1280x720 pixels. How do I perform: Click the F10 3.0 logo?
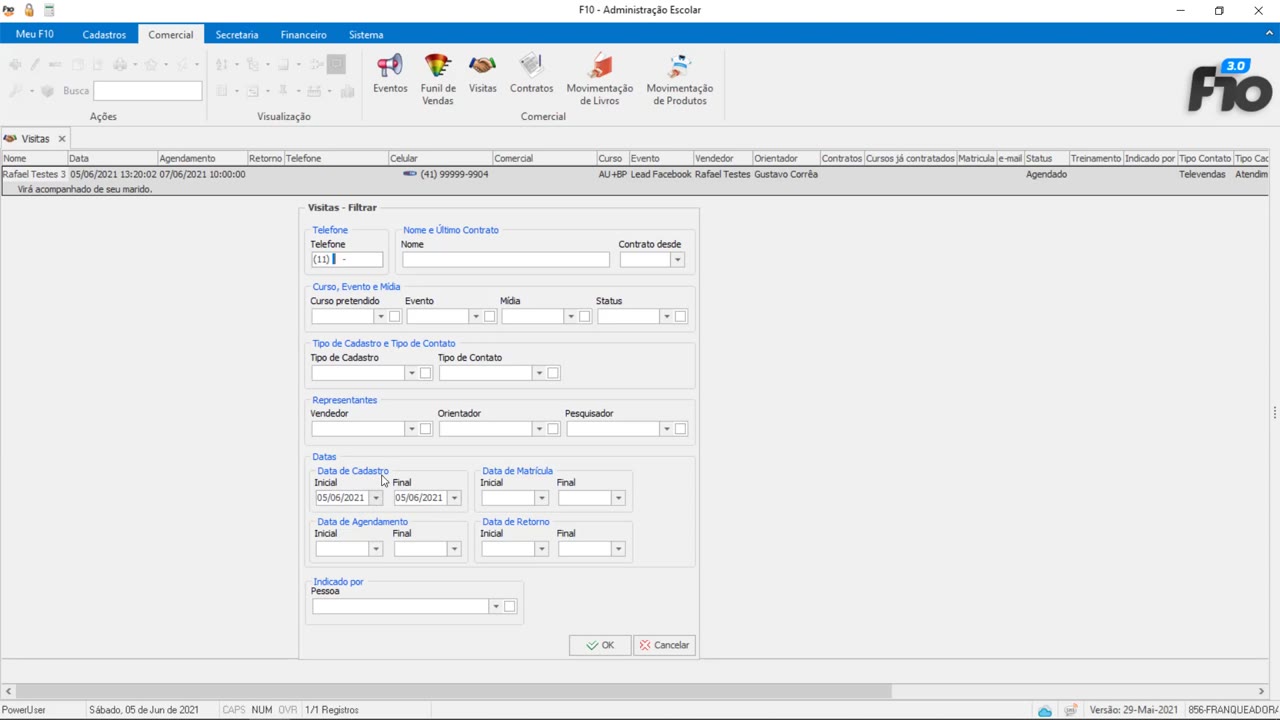pyautogui.click(x=1229, y=86)
